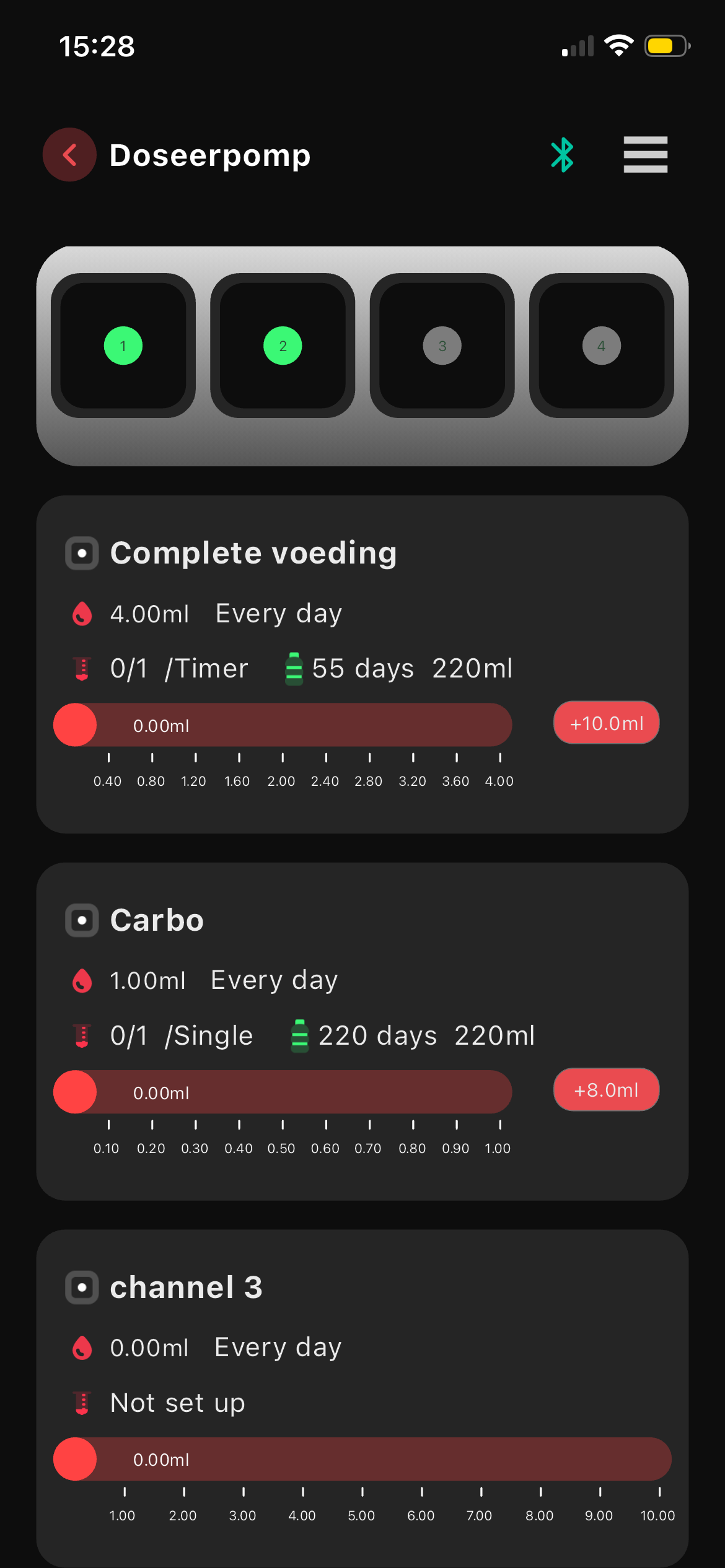Select the grey pump channel 3

pyautogui.click(x=442, y=346)
